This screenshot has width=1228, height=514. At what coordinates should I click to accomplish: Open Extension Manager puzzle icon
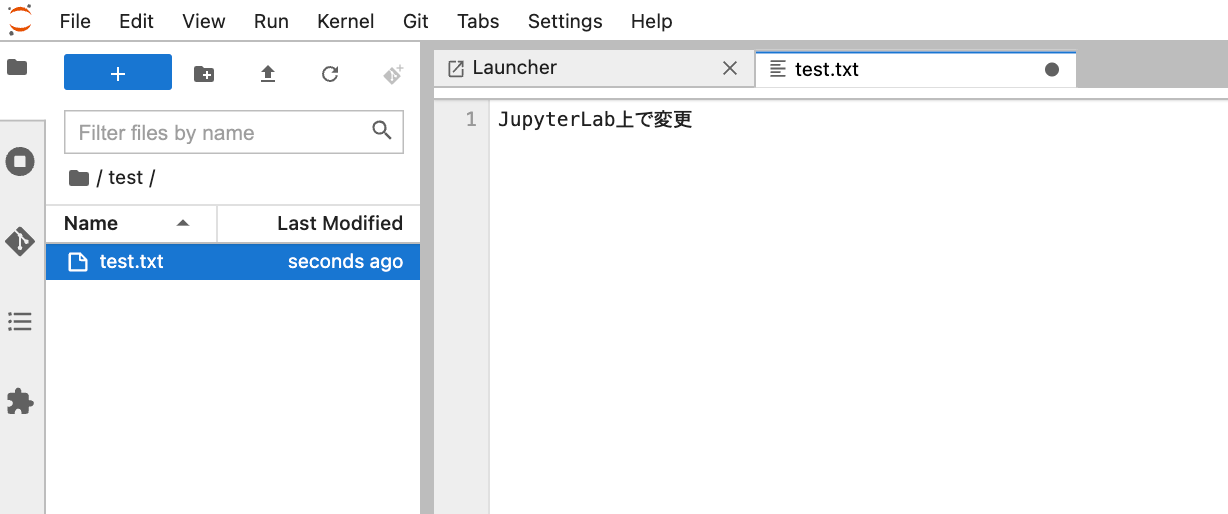[20, 402]
